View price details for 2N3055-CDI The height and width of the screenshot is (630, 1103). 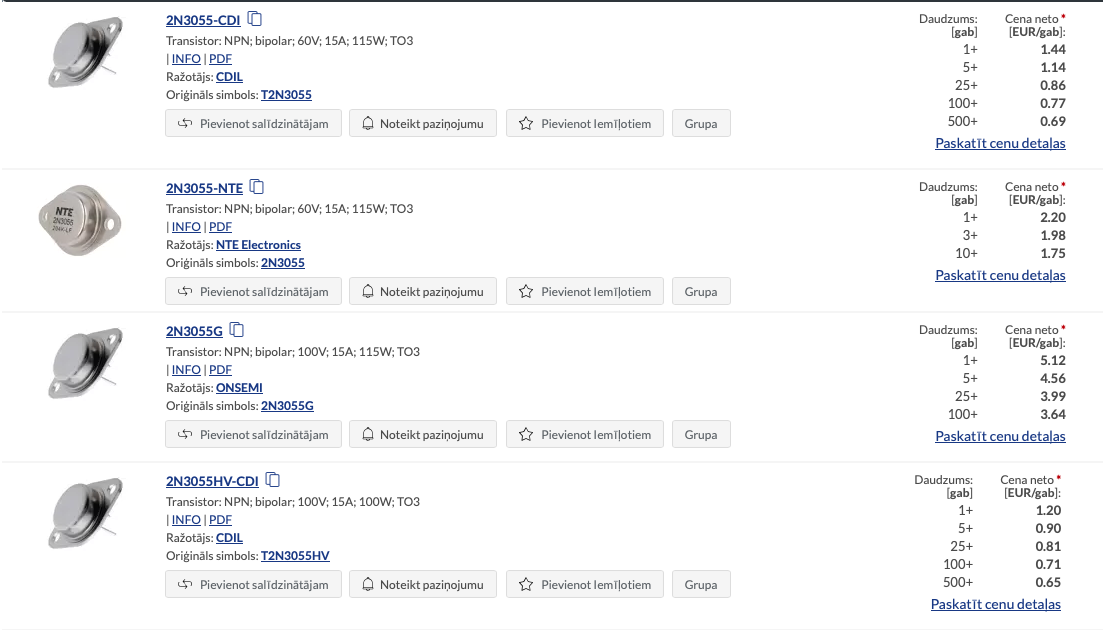click(1000, 143)
